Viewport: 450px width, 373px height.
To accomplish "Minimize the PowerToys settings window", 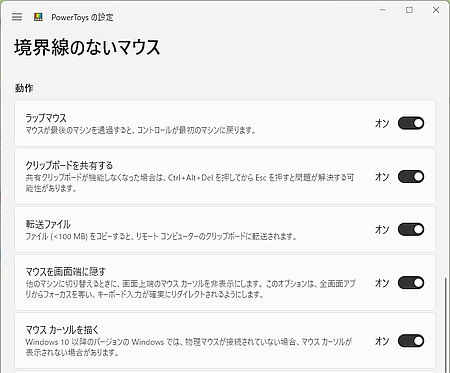I will 383,10.
